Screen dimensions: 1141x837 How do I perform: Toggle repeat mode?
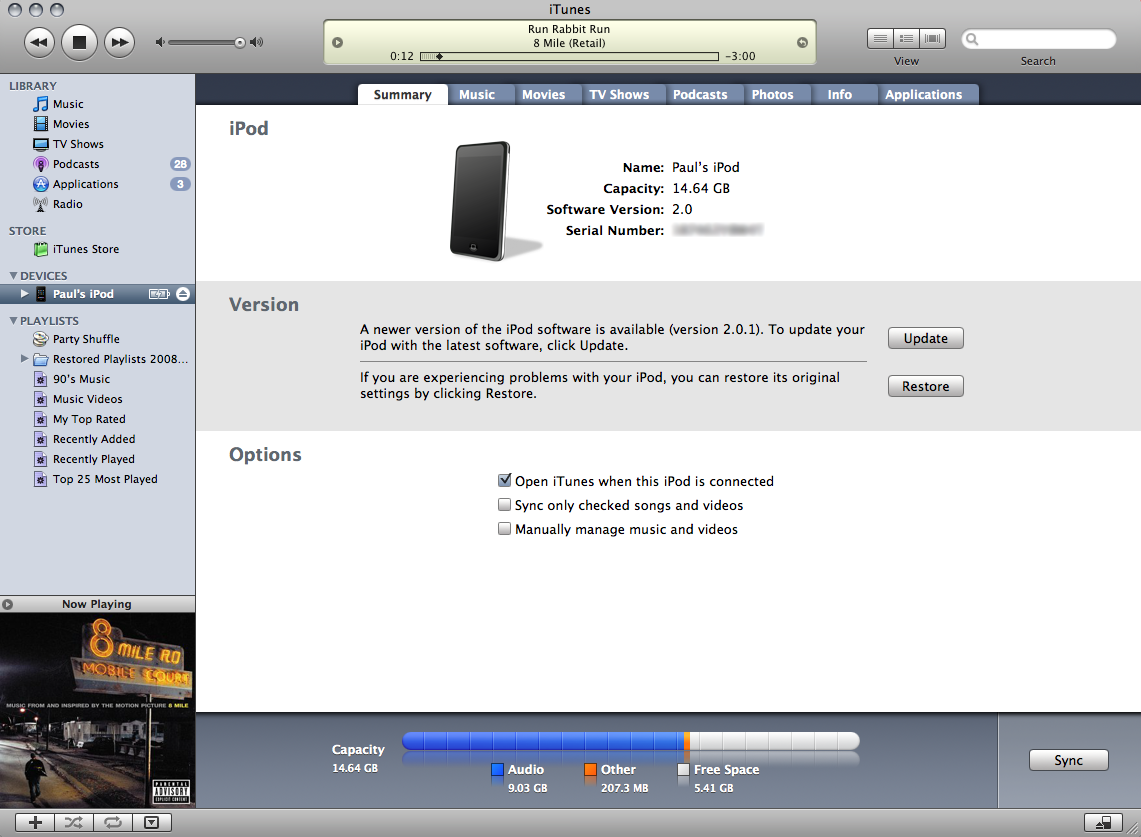113,822
